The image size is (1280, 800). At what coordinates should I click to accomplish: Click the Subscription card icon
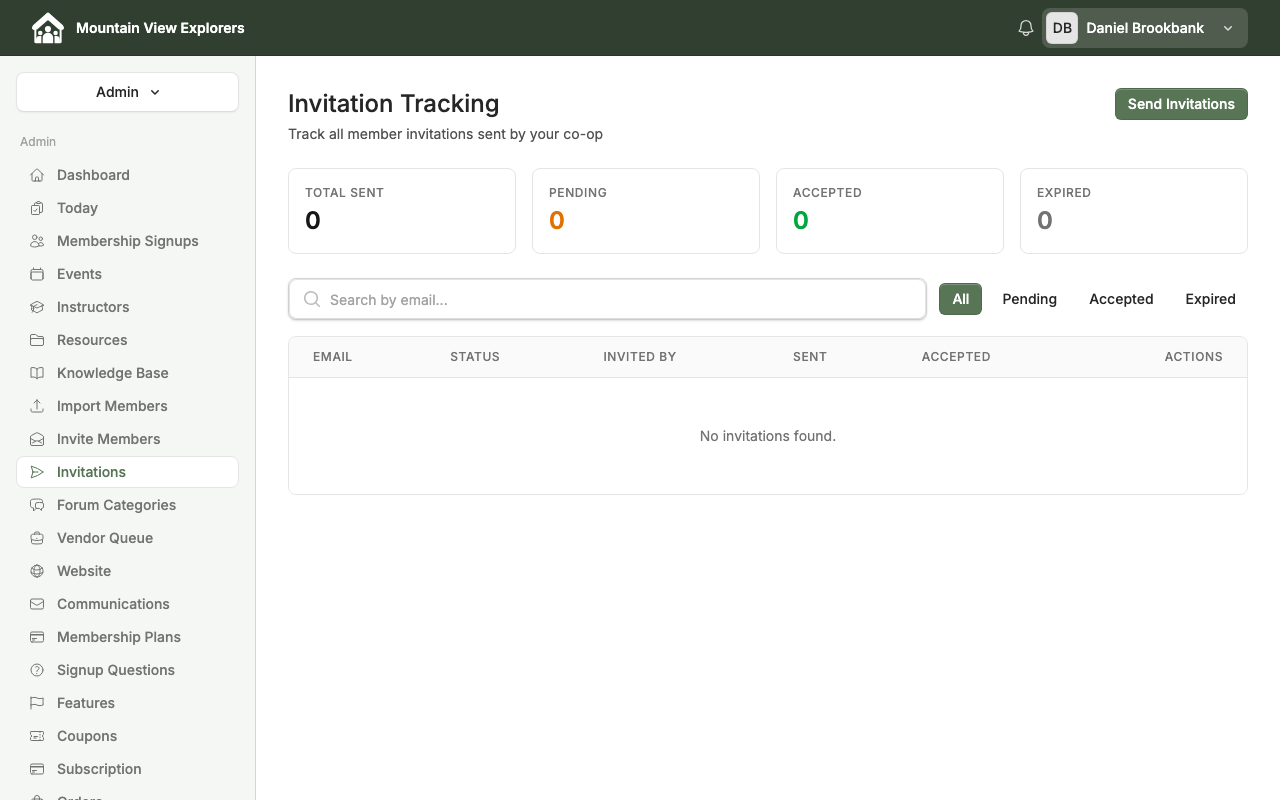pos(37,769)
